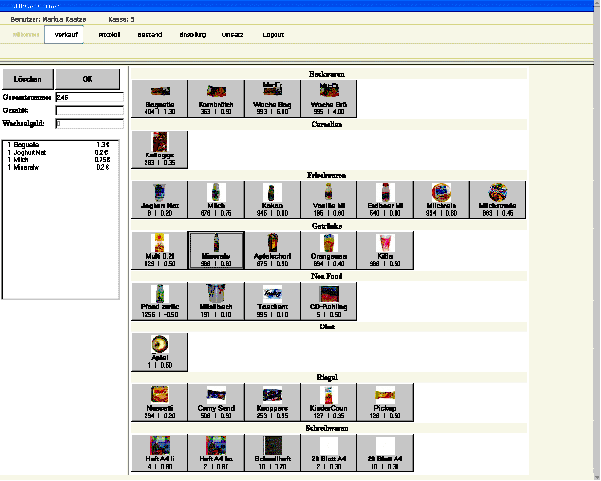Click the Wechselgeld input field
The height and width of the screenshot is (481, 601).
click(89, 124)
